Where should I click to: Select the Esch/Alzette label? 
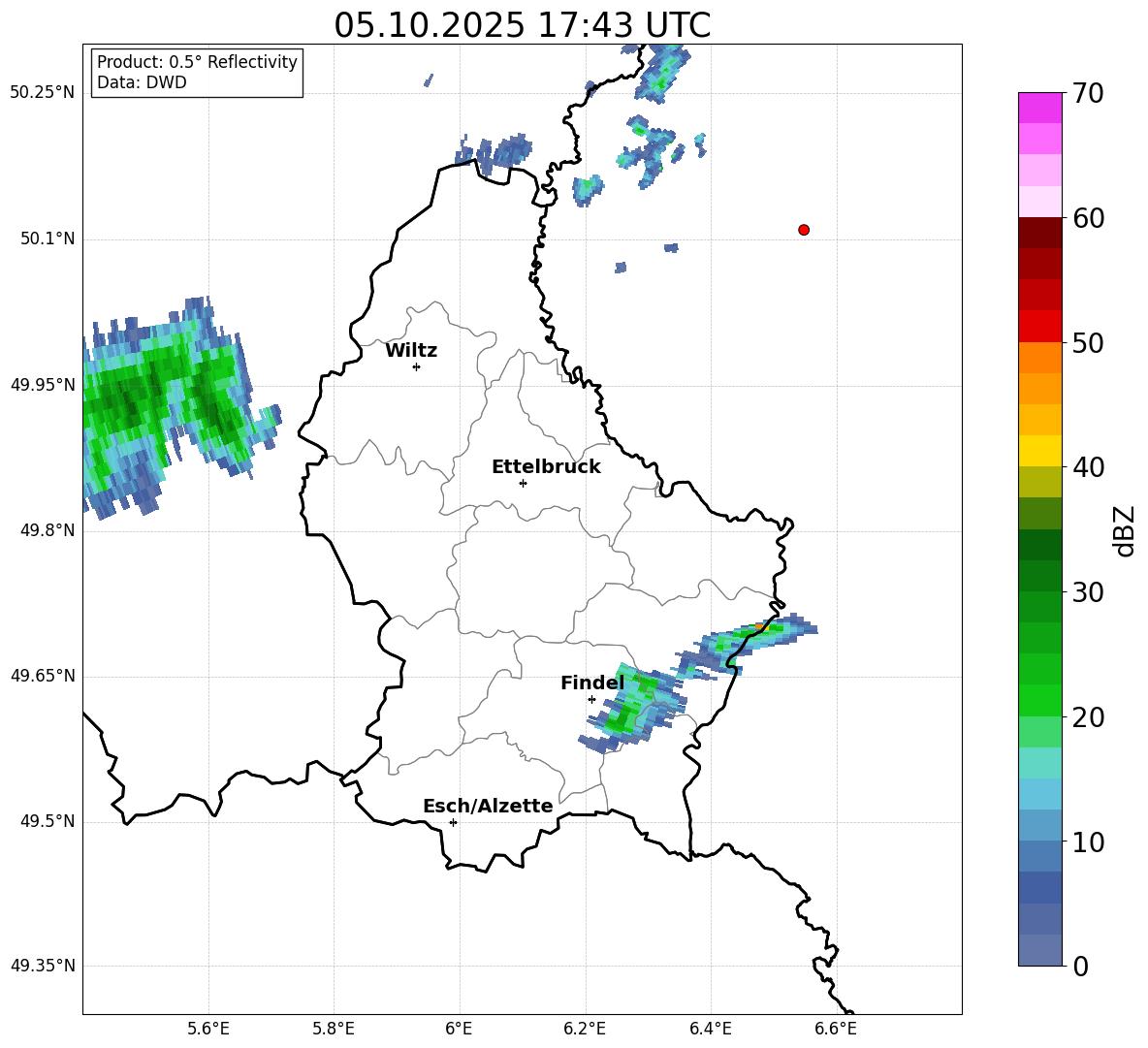point(488,806)
